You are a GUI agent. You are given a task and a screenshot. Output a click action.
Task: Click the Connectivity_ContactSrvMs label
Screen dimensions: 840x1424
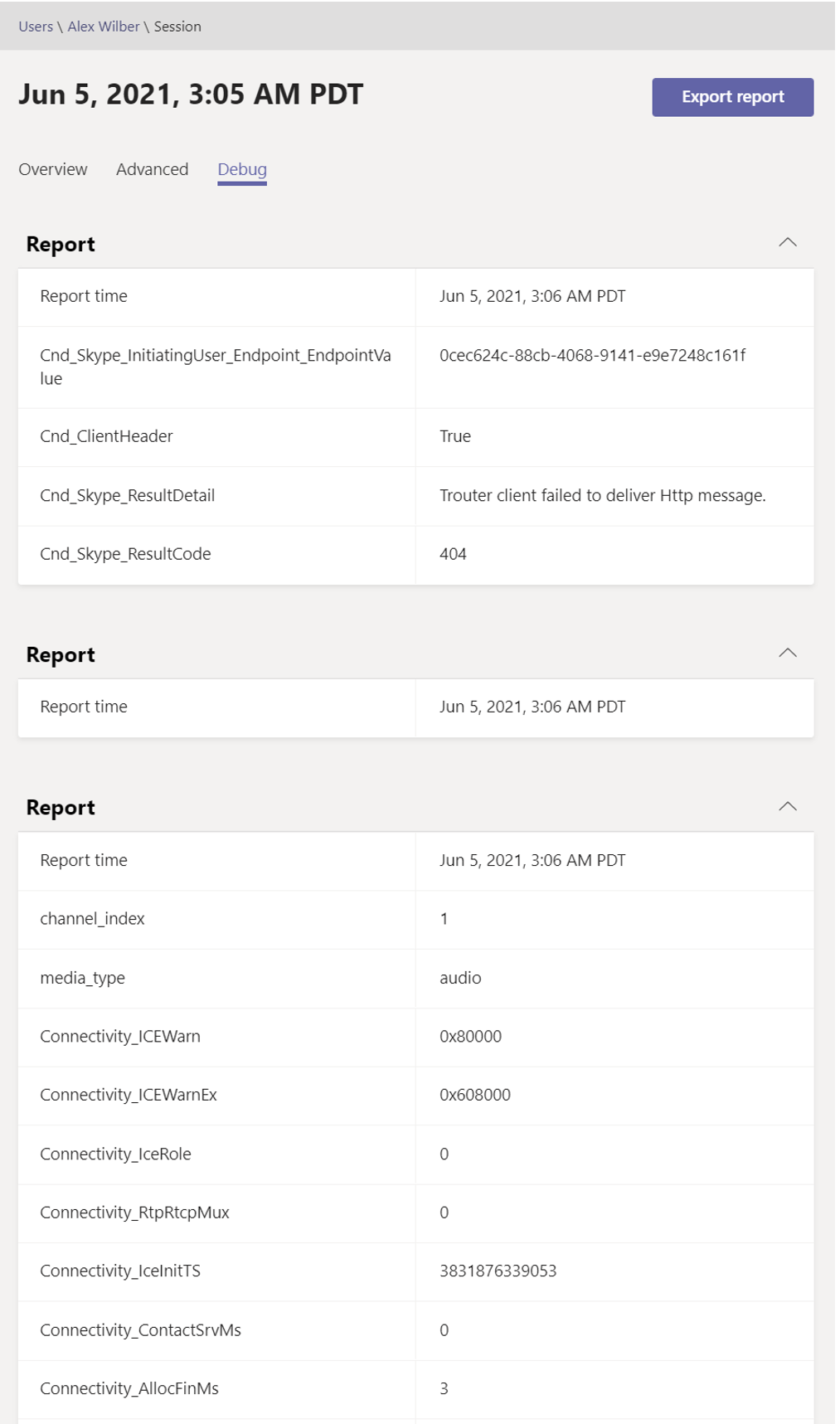pos(140,1329)
